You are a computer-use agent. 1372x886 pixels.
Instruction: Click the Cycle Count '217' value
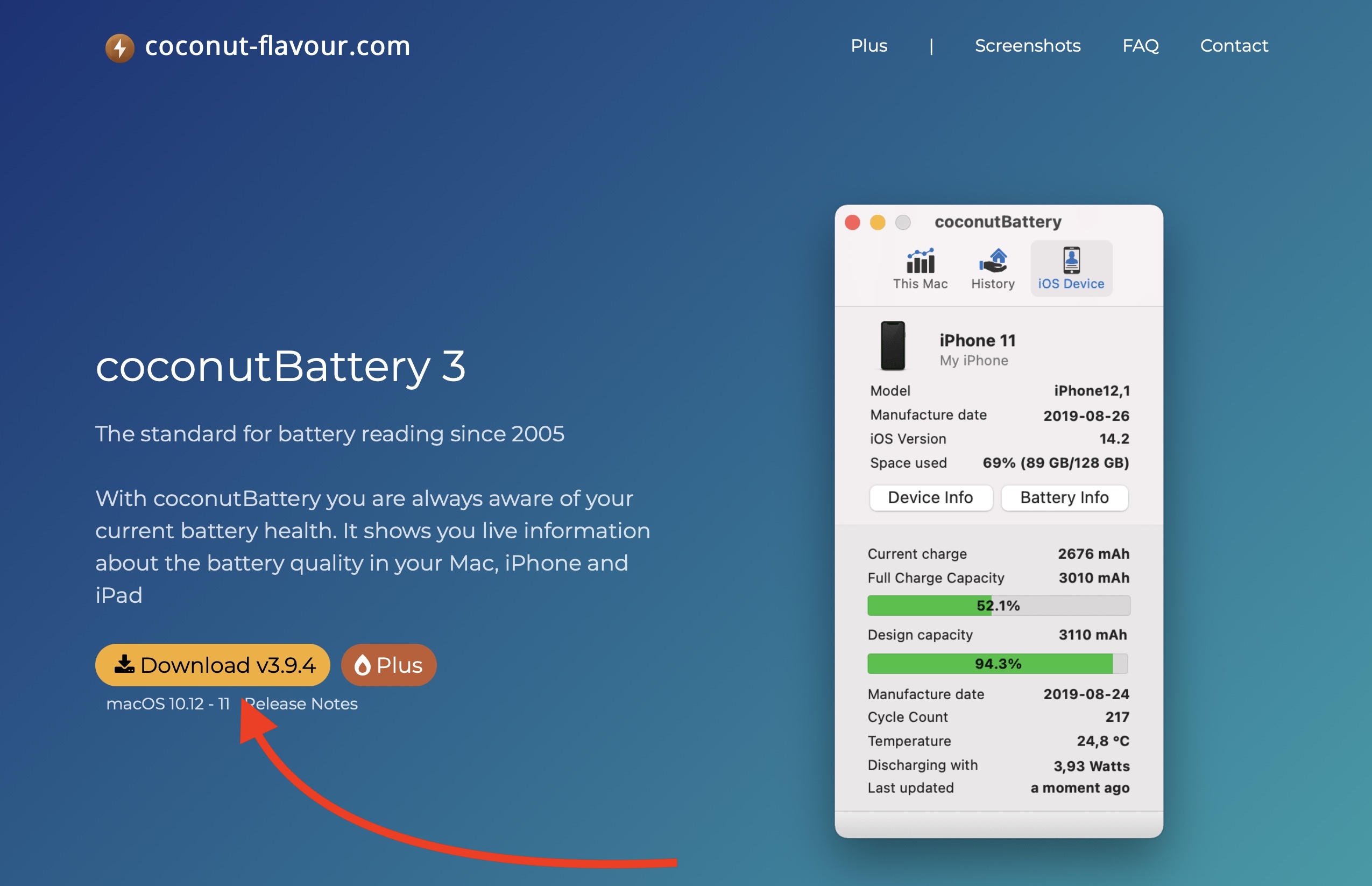pos(1118,718)
